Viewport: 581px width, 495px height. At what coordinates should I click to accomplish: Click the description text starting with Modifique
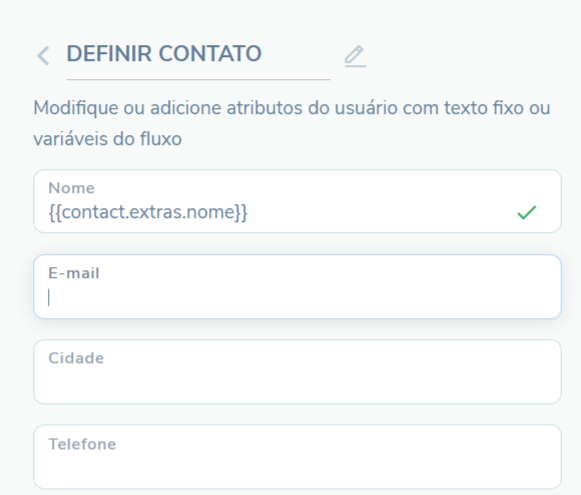point(292,123)
